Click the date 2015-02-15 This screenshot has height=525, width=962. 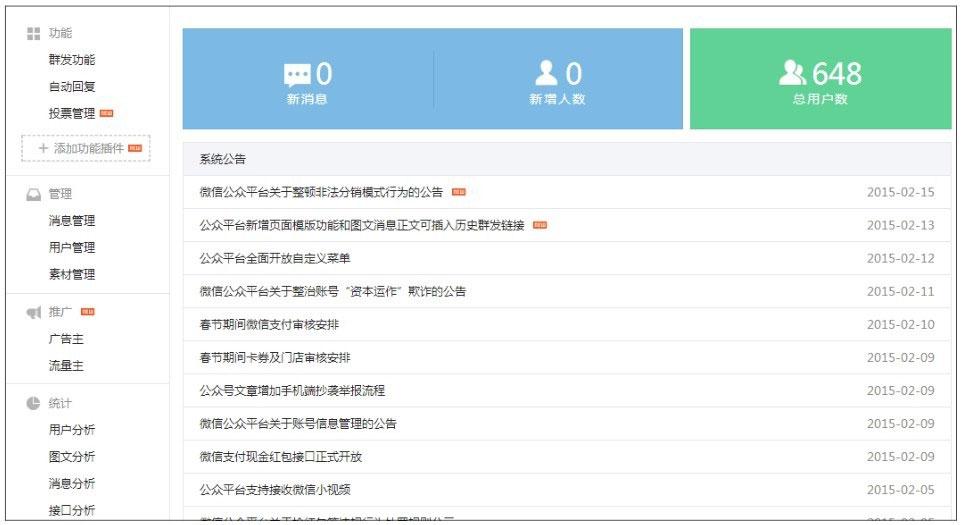(901, 193)
